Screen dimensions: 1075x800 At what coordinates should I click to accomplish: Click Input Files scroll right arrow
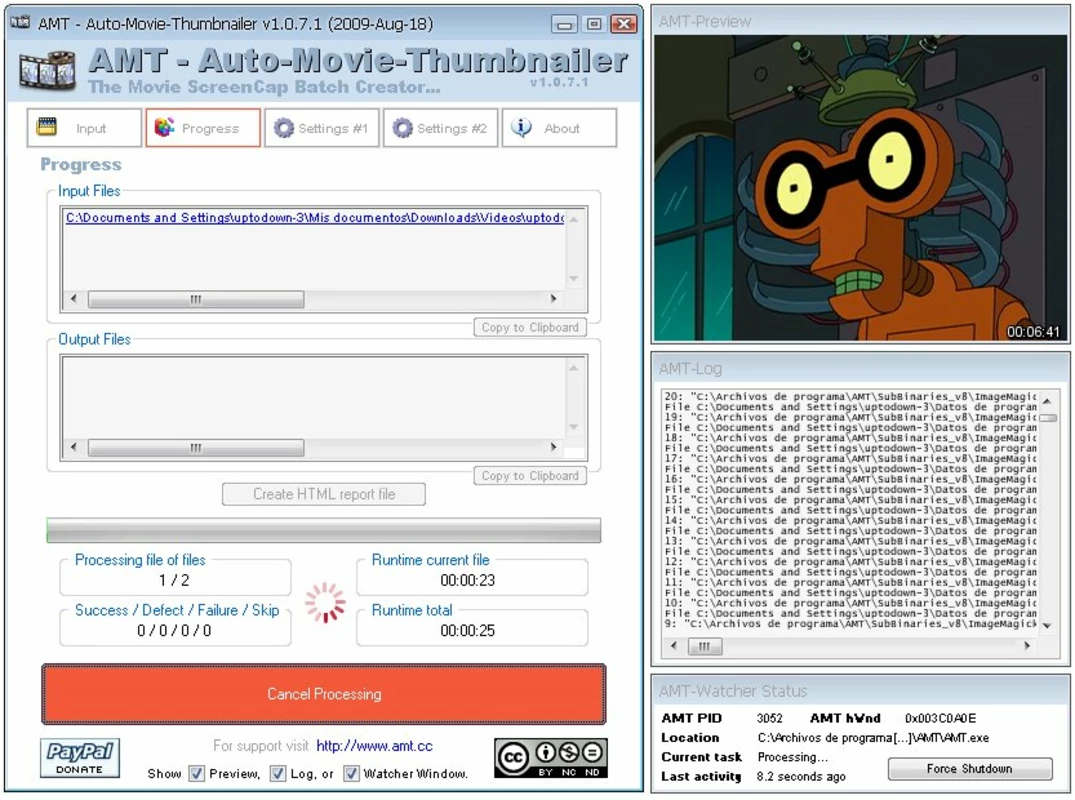point(553,299)
